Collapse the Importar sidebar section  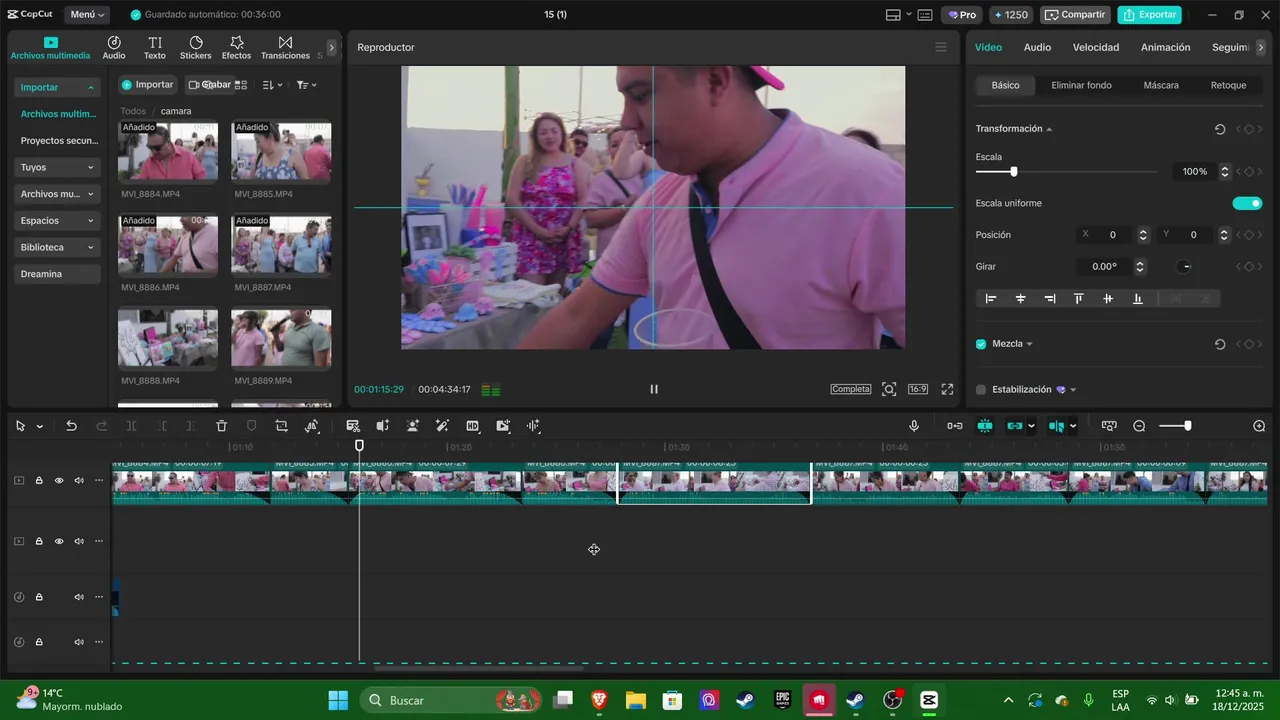point(57,87)
